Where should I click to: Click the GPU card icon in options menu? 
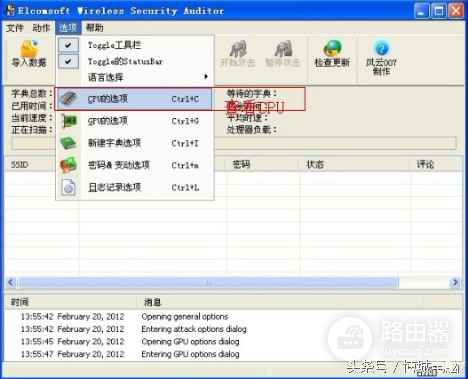point(69,121)
